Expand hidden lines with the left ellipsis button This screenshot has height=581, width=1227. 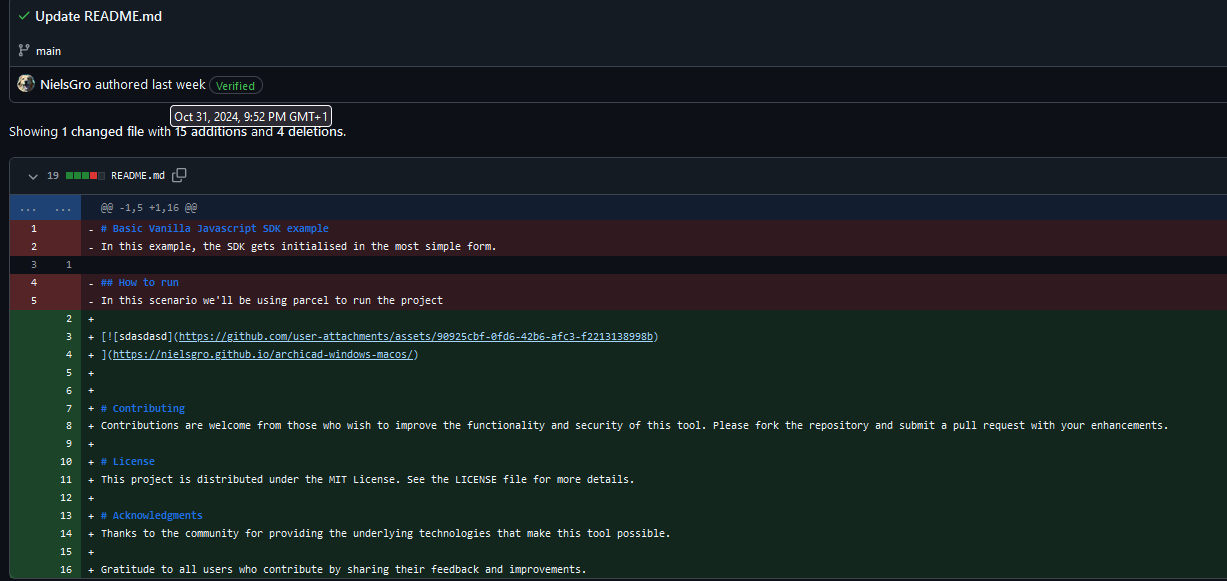(27, 207)
